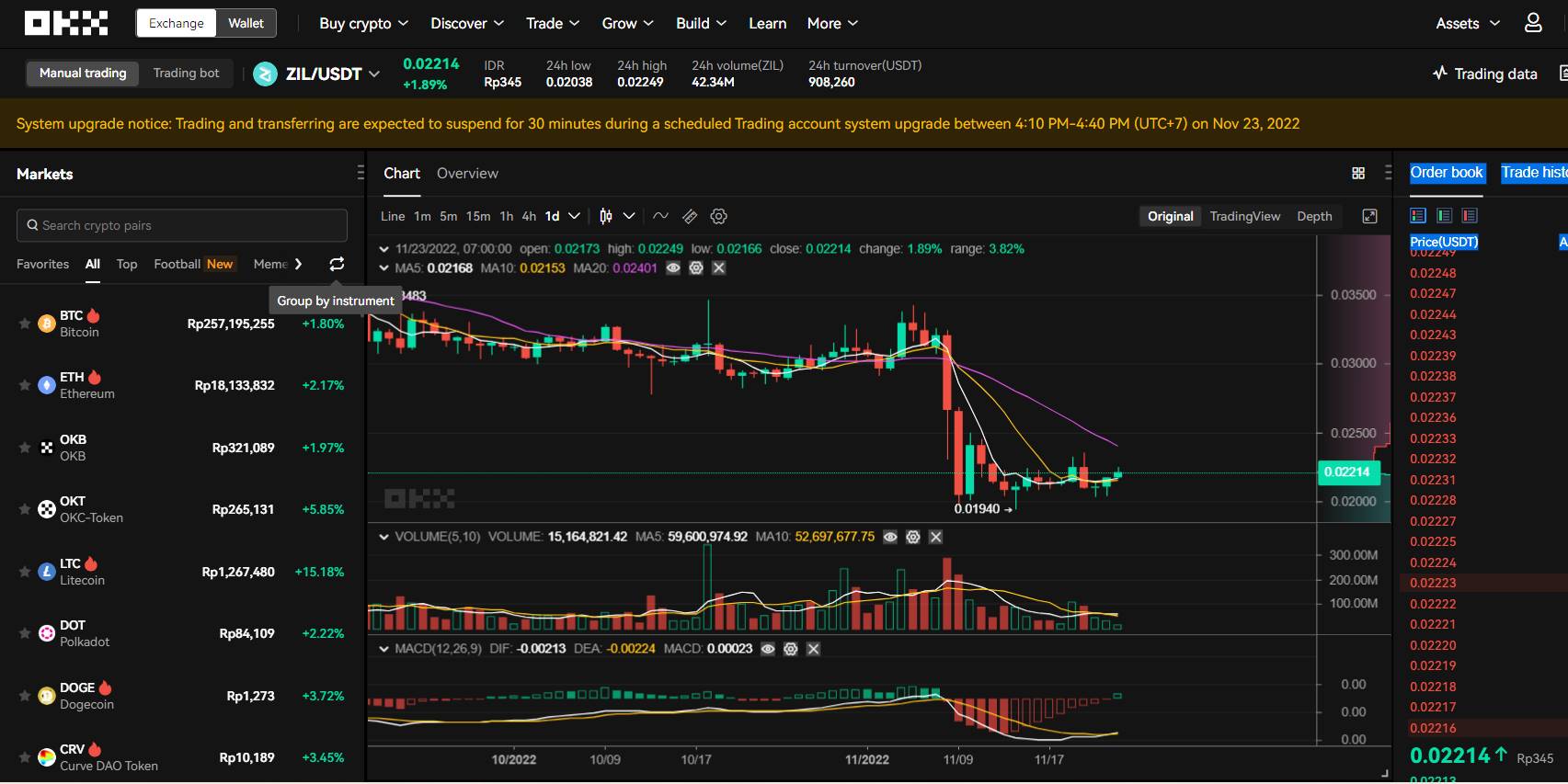1568x784 pixels.
Task: Remove the MACD indicator
Action: 813,649
